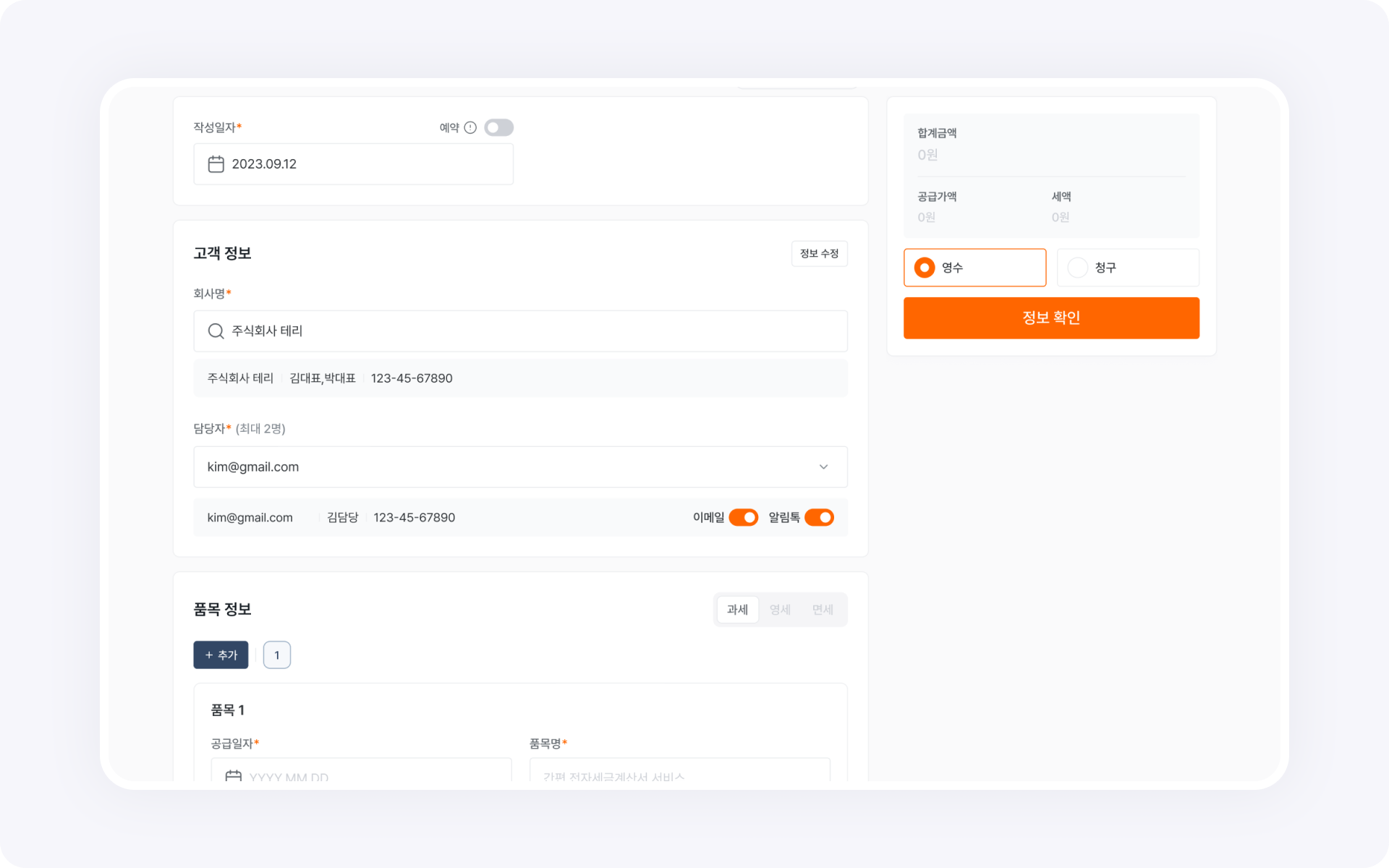Turn off the 알림톡 notification toggle

819,517
